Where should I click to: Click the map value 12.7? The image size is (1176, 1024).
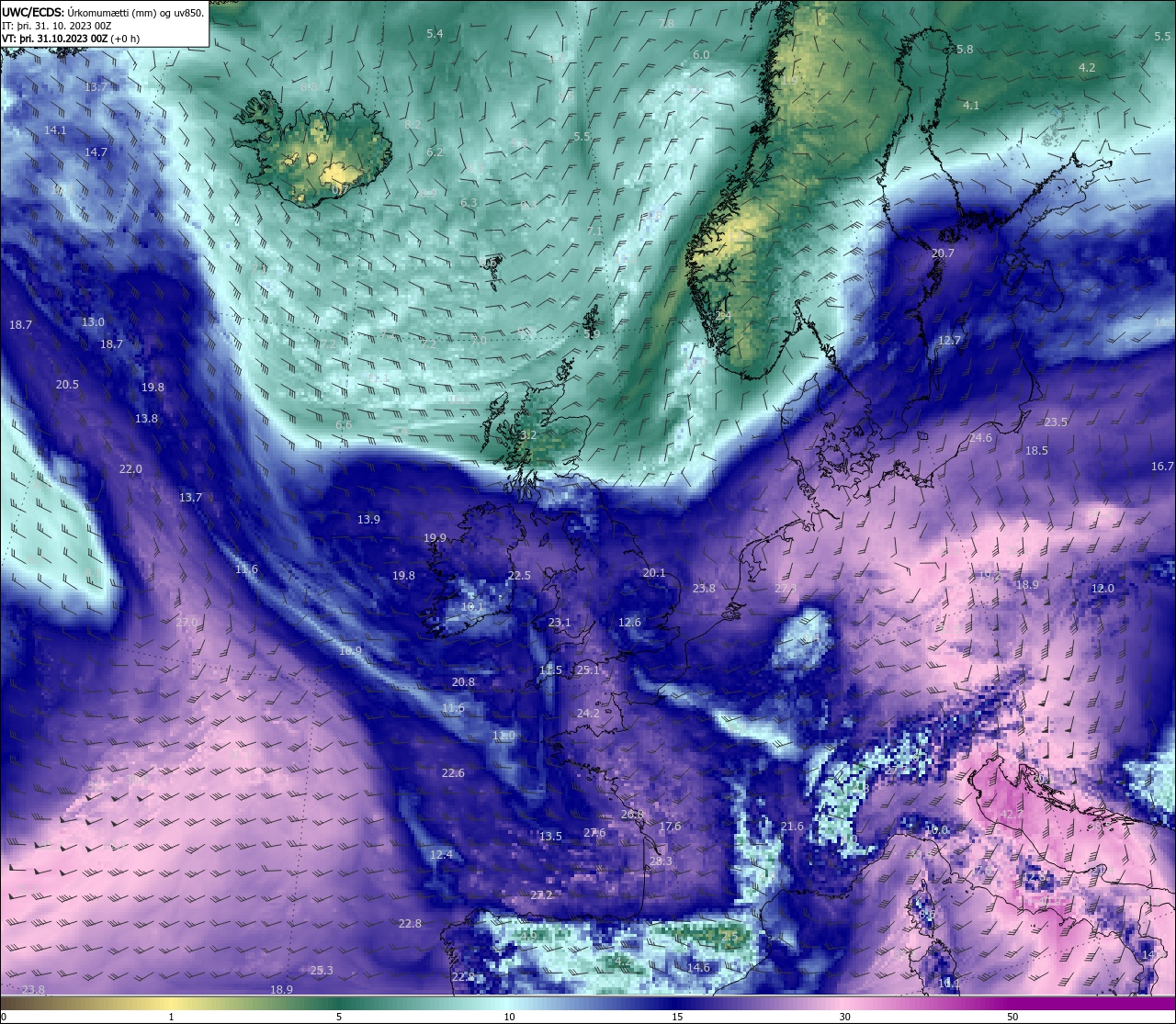pyautogui.click(x=949, y=341)
